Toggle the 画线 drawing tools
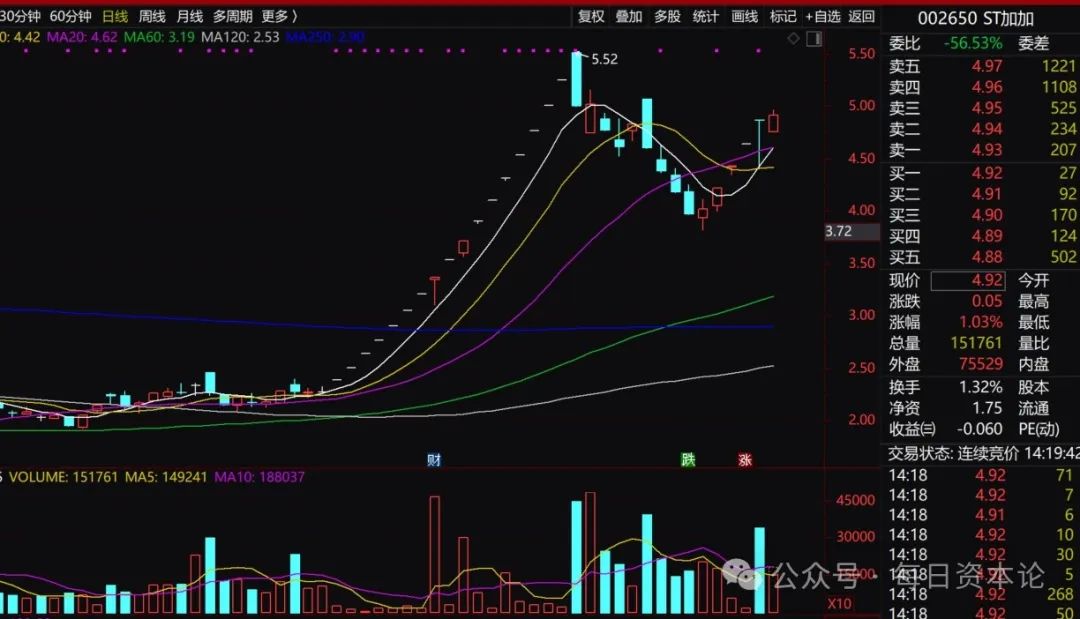 pos(745,16)
